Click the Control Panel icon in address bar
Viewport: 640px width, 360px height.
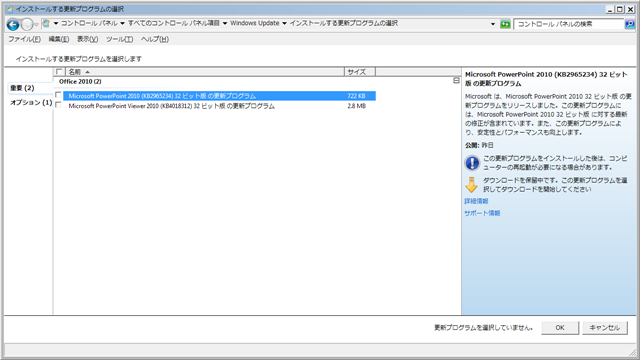click(x=46, y=24)
